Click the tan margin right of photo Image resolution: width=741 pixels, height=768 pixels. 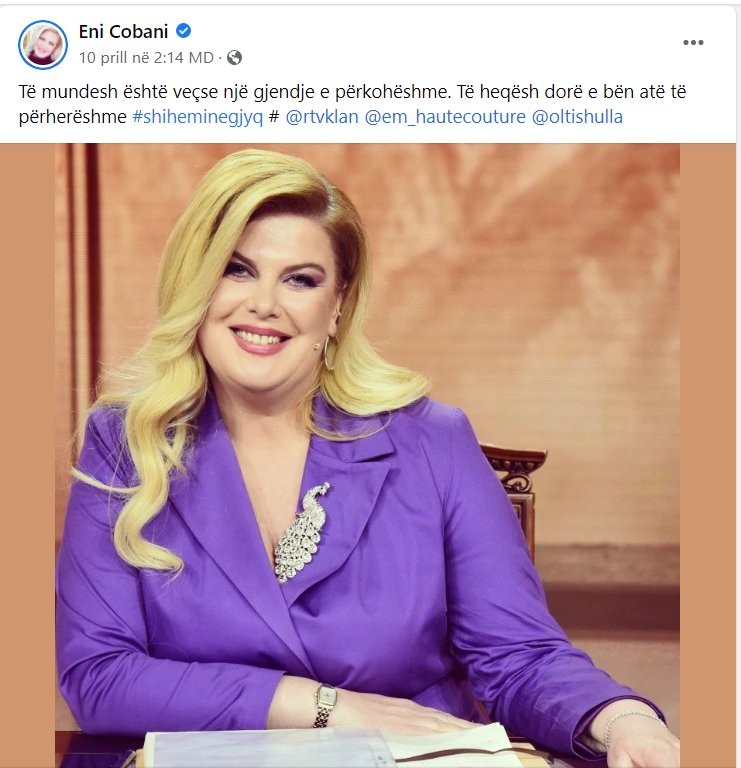click(x=708, y=456)
